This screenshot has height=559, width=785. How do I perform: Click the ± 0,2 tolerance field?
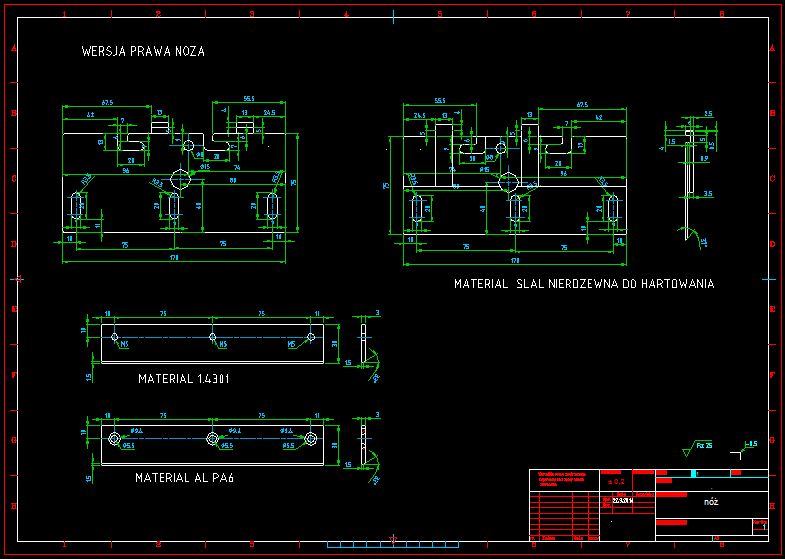(x=616, y=481)
